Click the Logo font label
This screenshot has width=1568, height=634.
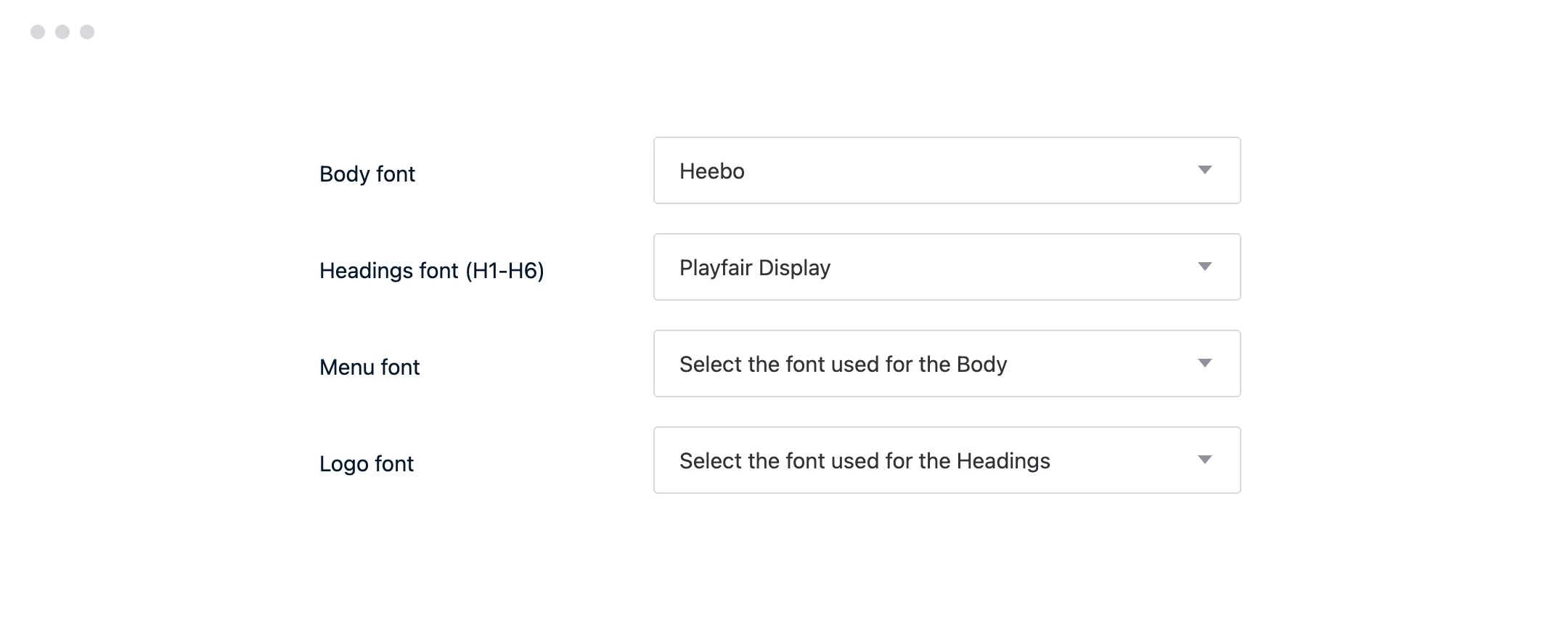[x=366, y=463]
